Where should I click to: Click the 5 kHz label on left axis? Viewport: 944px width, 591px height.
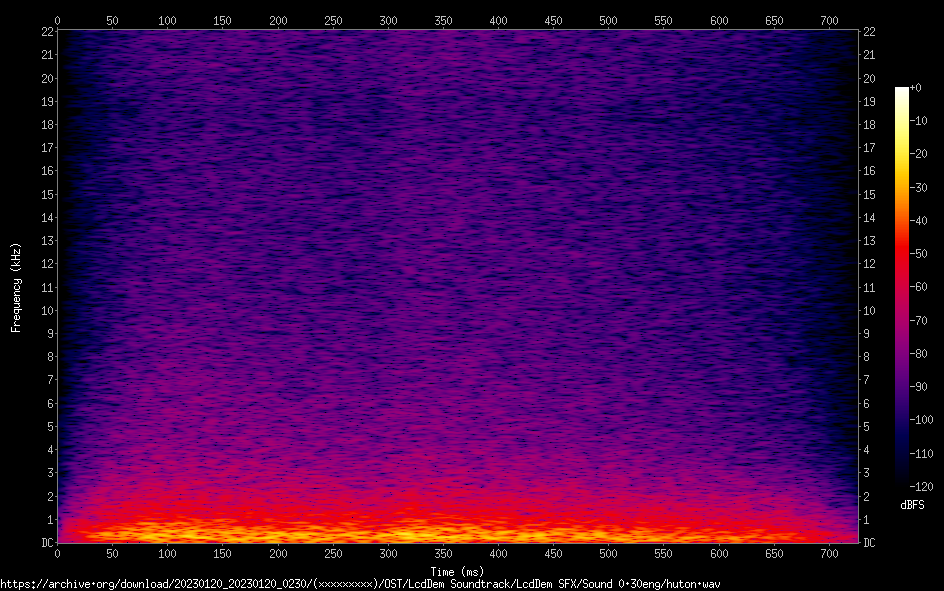pos(49,427)
